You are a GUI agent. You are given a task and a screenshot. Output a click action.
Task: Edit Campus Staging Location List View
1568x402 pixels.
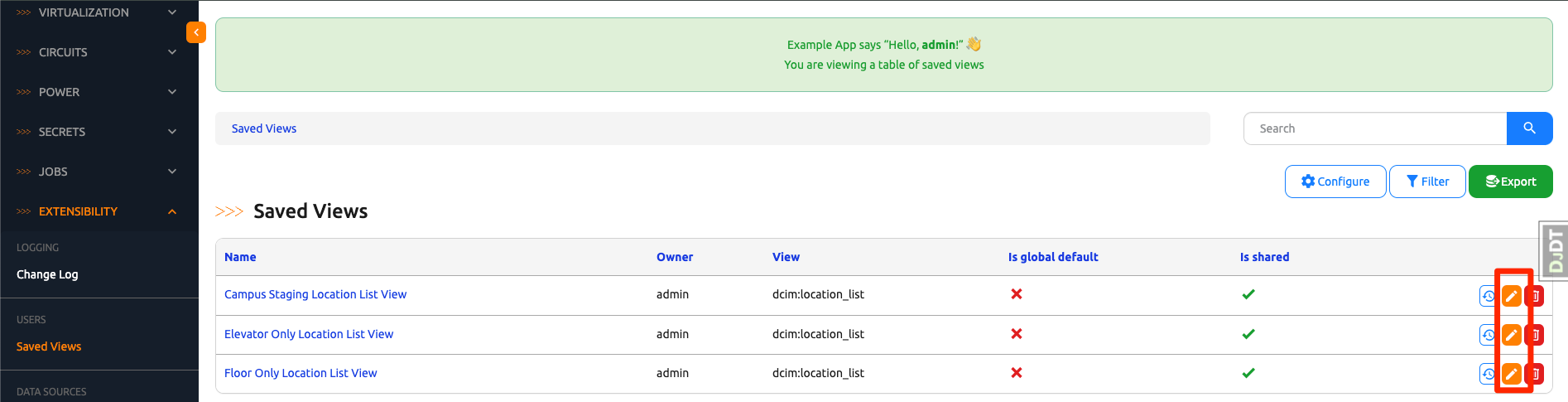(x=1511, y=296)
